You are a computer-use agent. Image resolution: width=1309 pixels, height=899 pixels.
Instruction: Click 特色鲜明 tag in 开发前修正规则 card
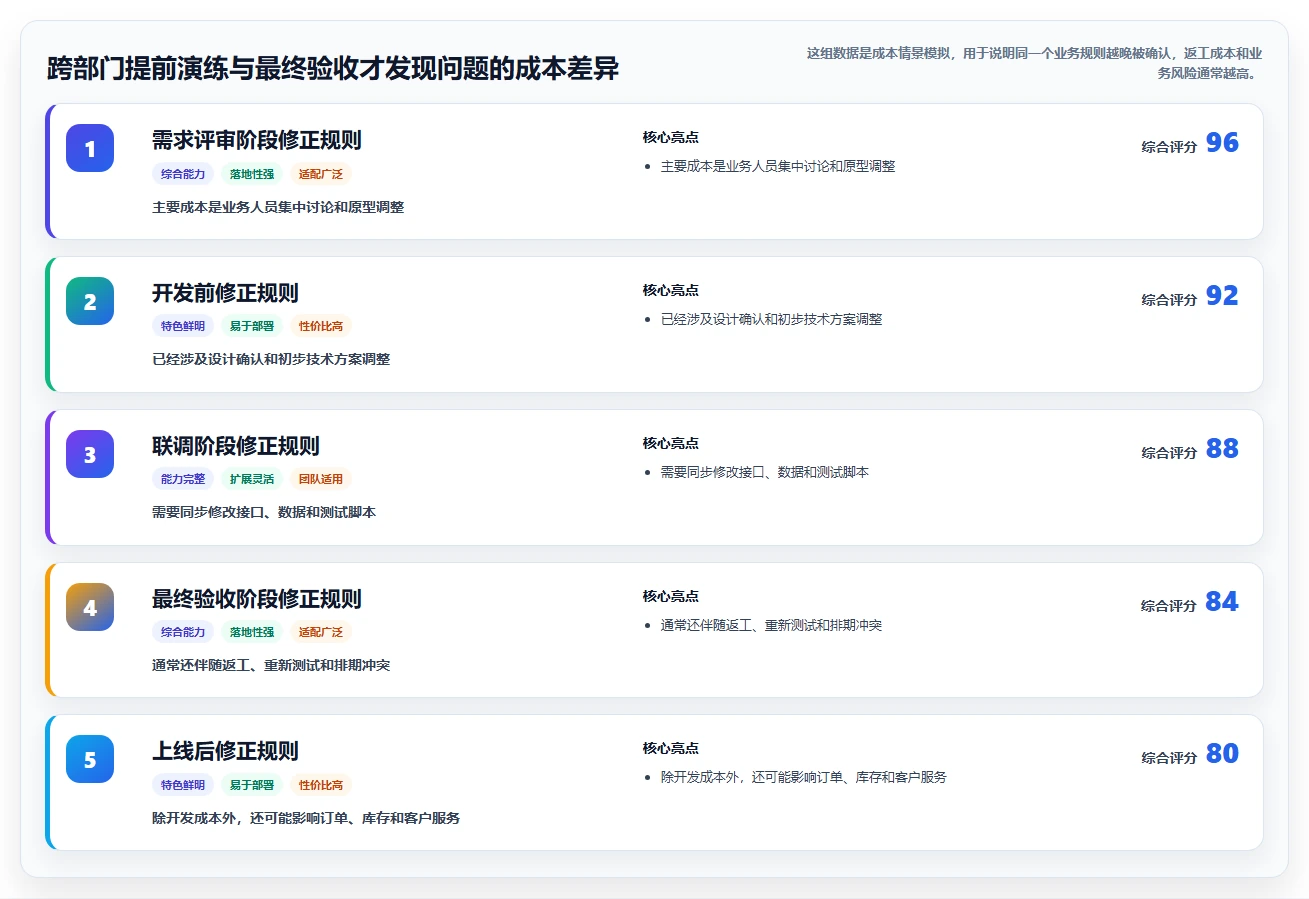[183, 326]
